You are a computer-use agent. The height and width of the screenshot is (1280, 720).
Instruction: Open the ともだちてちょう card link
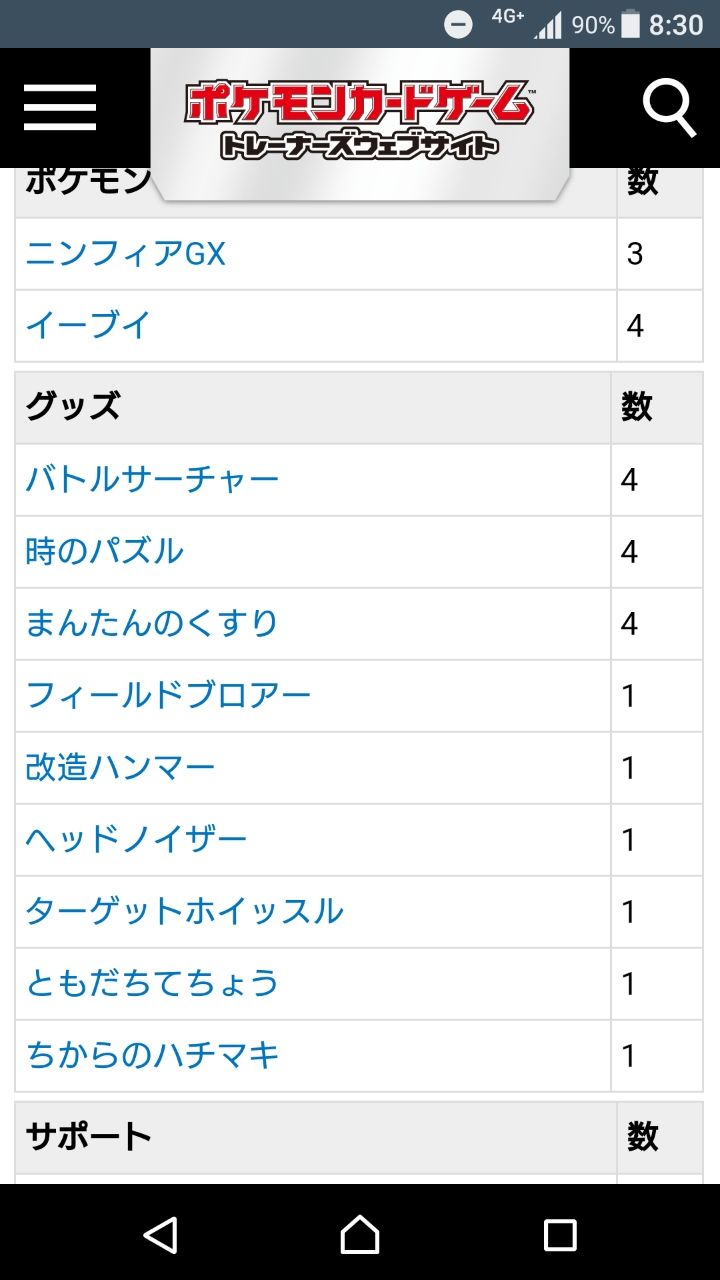152,984
